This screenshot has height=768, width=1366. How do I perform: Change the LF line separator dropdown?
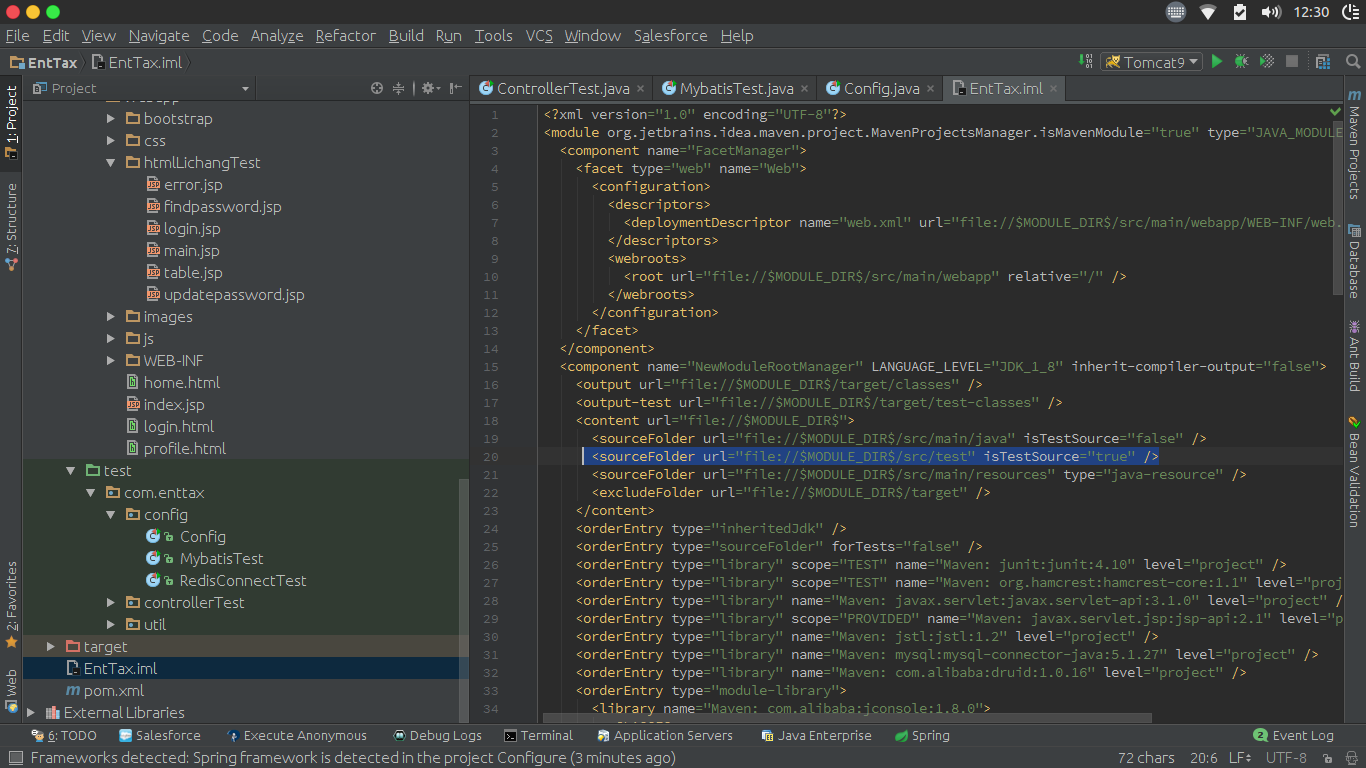click(1240, 758)
